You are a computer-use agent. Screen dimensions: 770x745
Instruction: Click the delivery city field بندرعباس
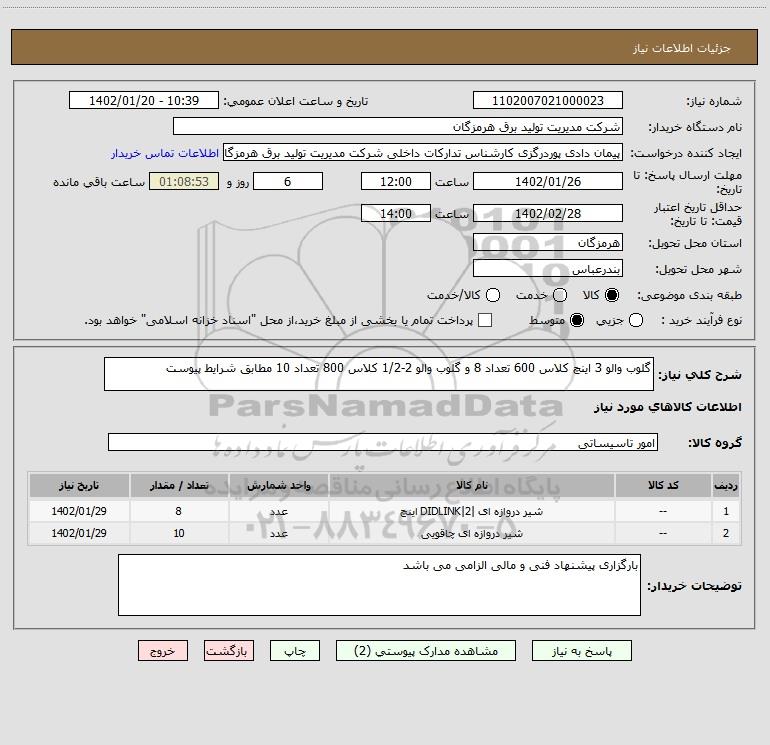coord(548,269)
